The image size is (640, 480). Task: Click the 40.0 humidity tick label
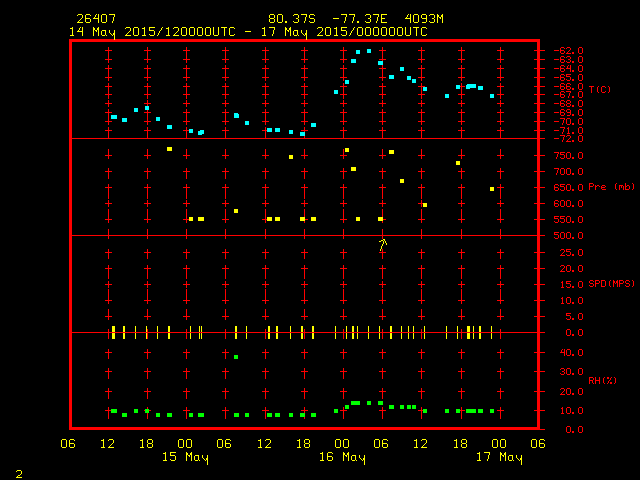[571, 353]
